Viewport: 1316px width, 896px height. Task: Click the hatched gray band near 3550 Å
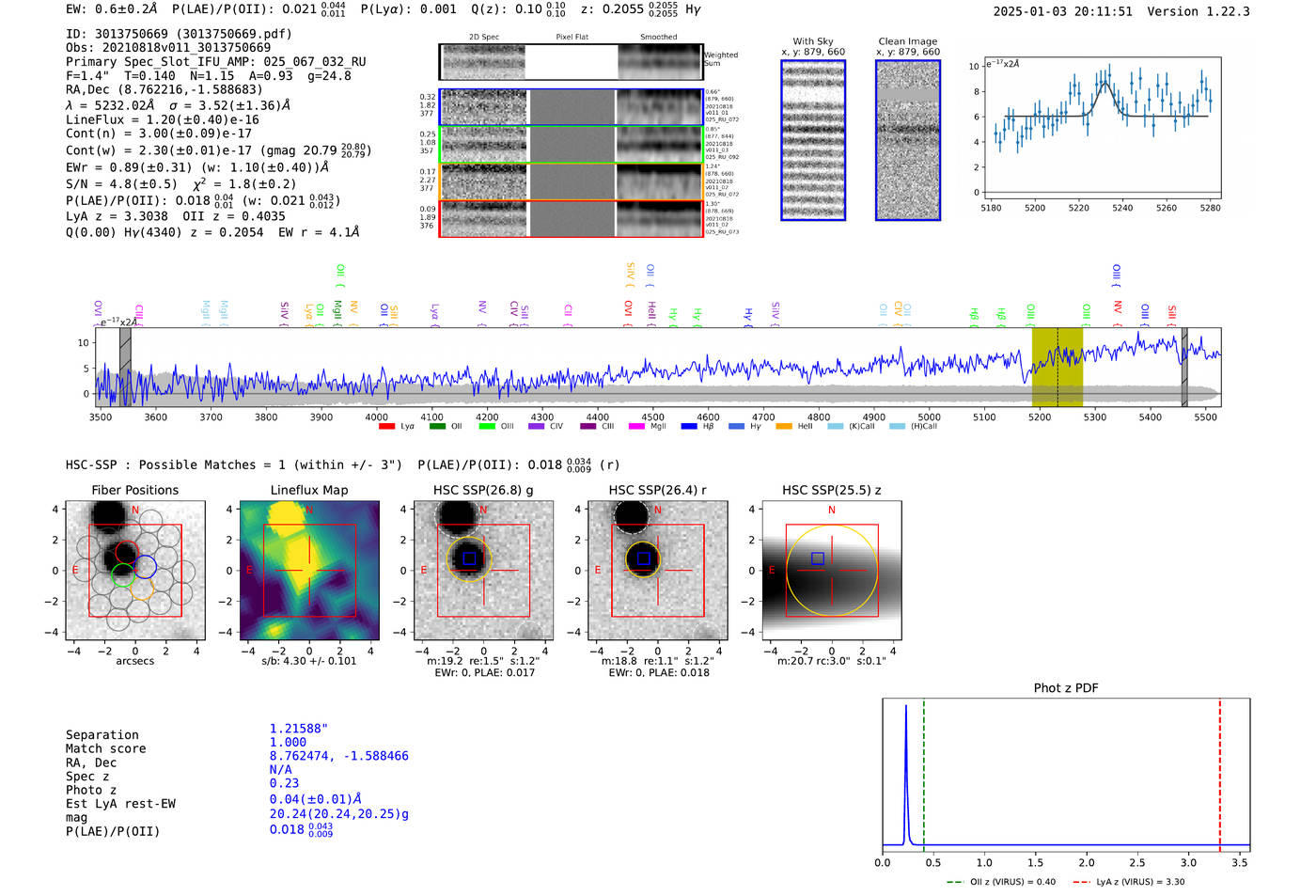[125, 367]
